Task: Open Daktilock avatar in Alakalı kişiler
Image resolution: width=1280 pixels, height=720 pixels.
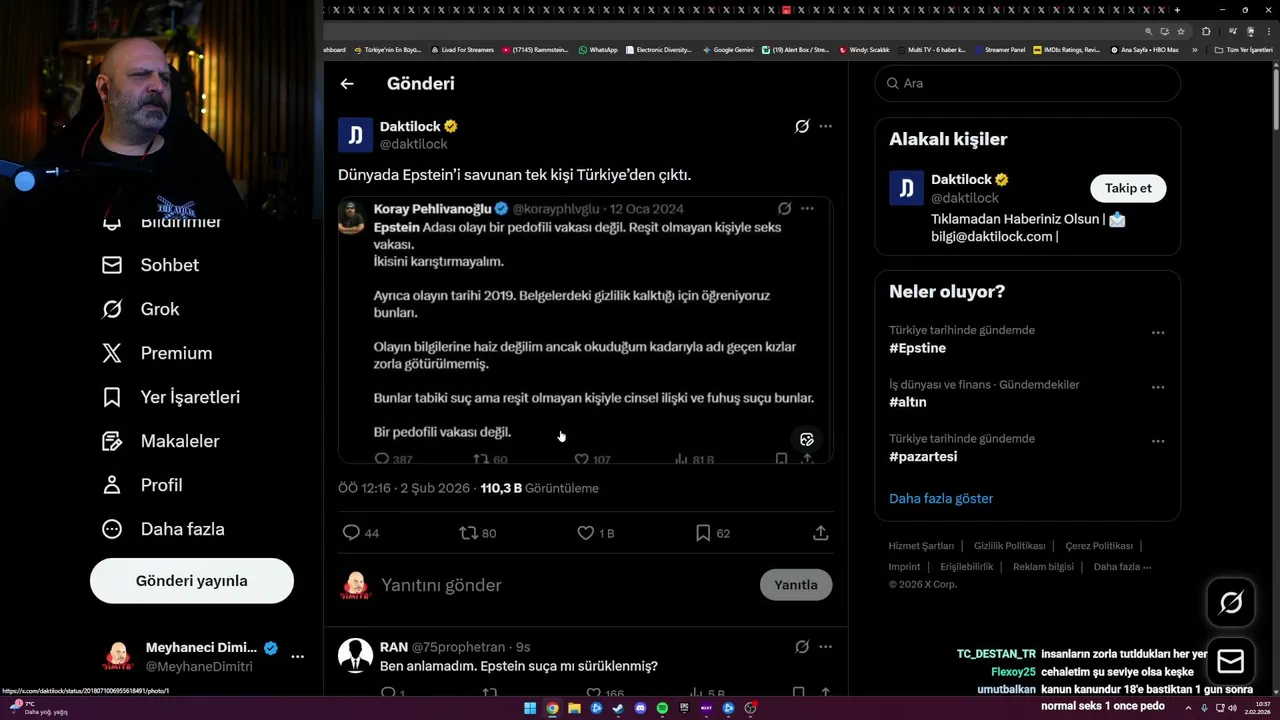Action: pyautogui.click(x=906, y=188)
